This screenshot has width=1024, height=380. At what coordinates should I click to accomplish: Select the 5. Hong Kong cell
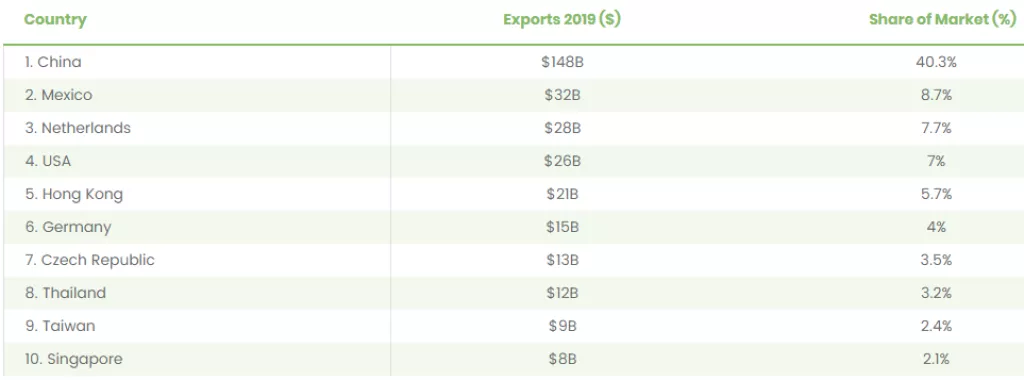pyautogui.click(x=74, y=194)
